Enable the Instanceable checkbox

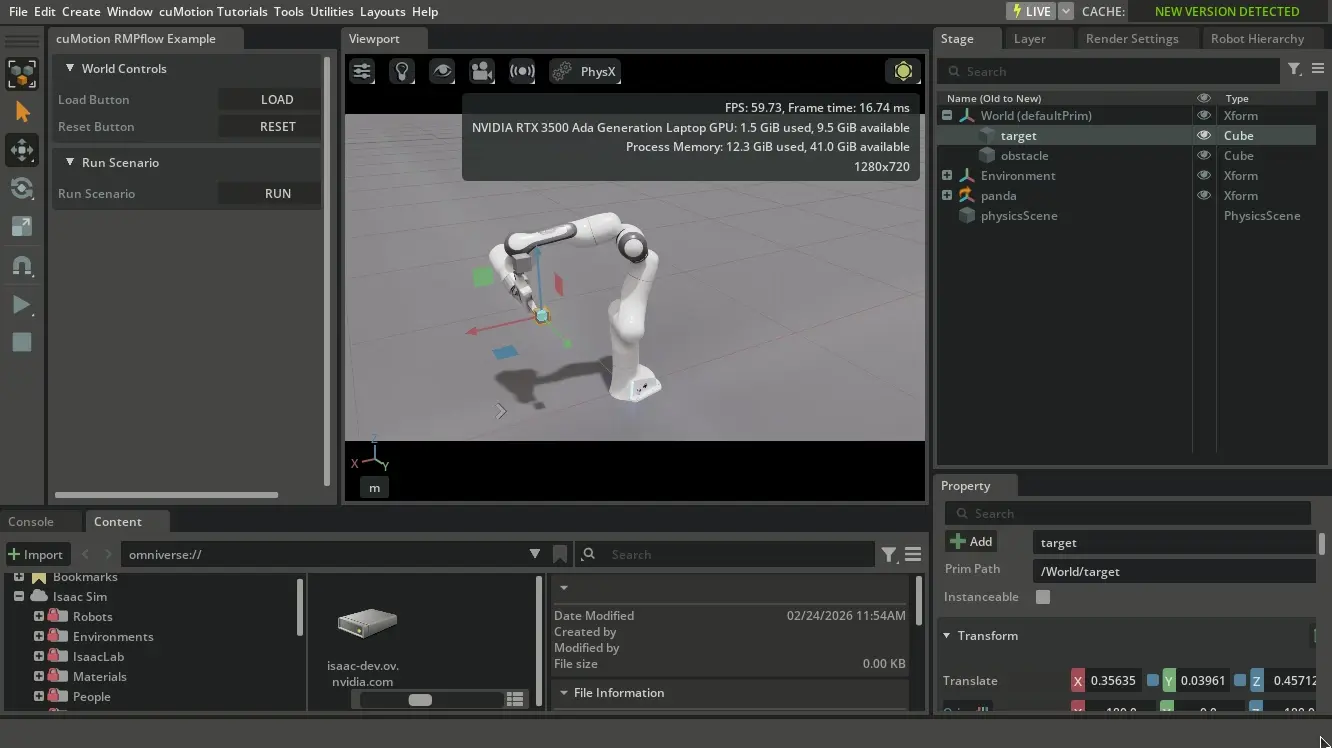tap(1043, 597)
